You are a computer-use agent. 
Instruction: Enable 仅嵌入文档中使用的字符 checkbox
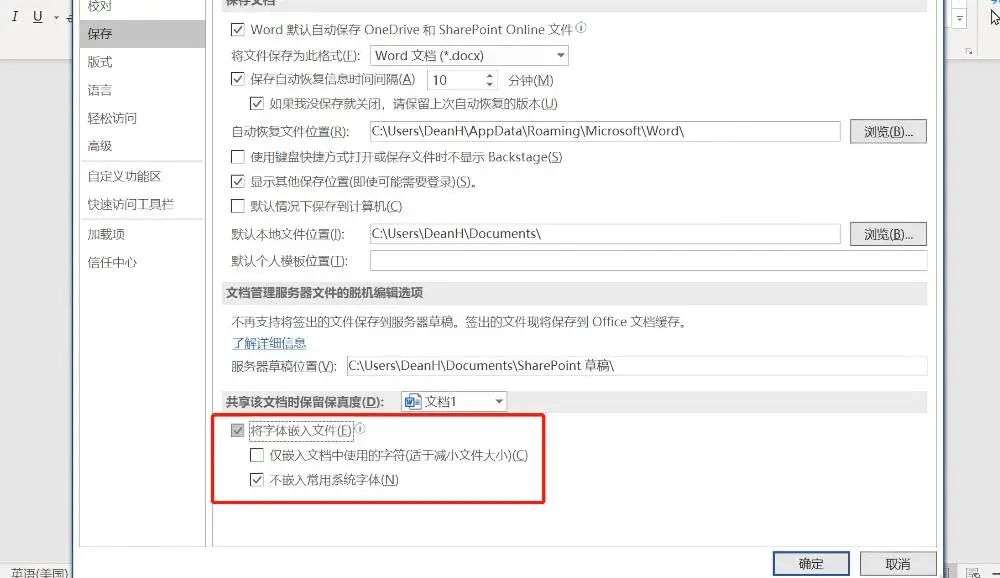pyautogui.click(x=256, y=455)
